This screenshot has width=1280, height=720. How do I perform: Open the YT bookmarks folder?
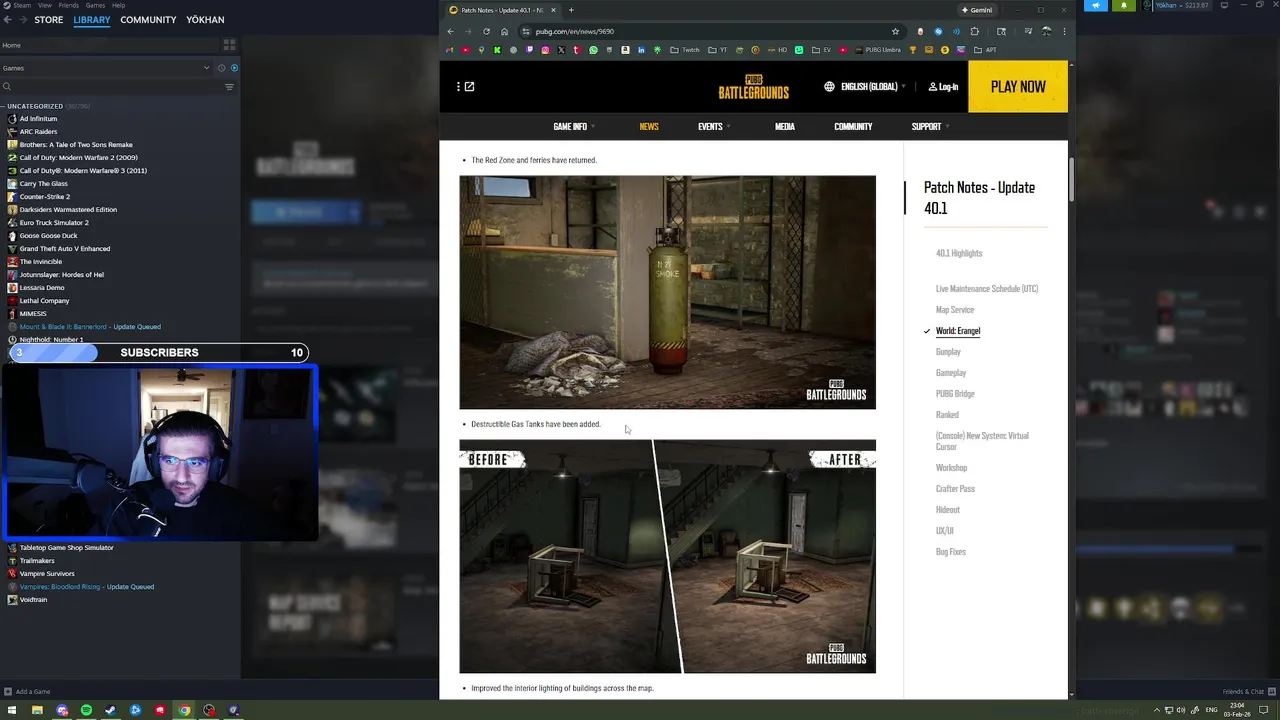(x=718, y=50)
